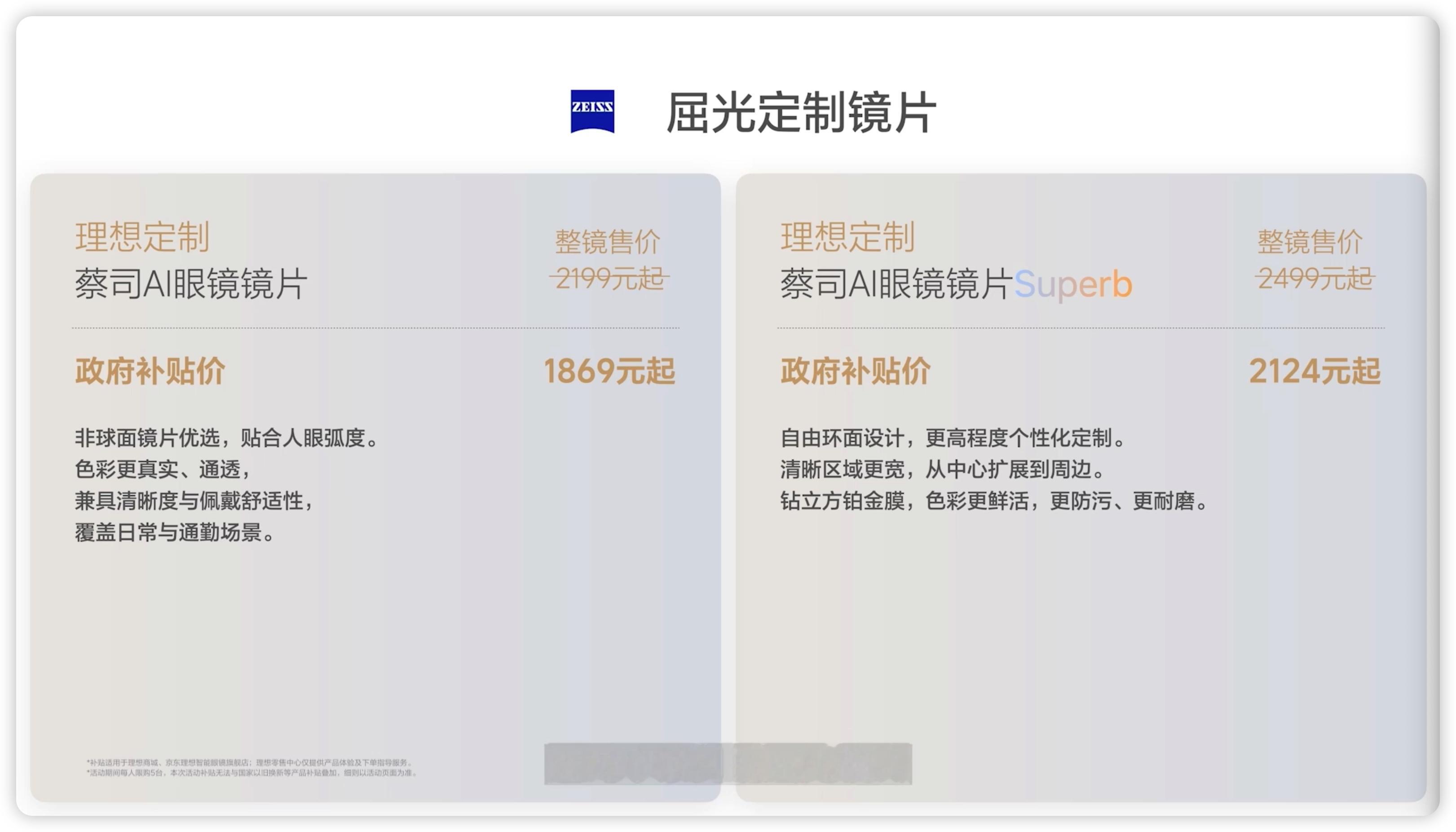
Task: Click the 2124元起 subsidy price
Action: pyautogui.click(x=1315, y=371)
